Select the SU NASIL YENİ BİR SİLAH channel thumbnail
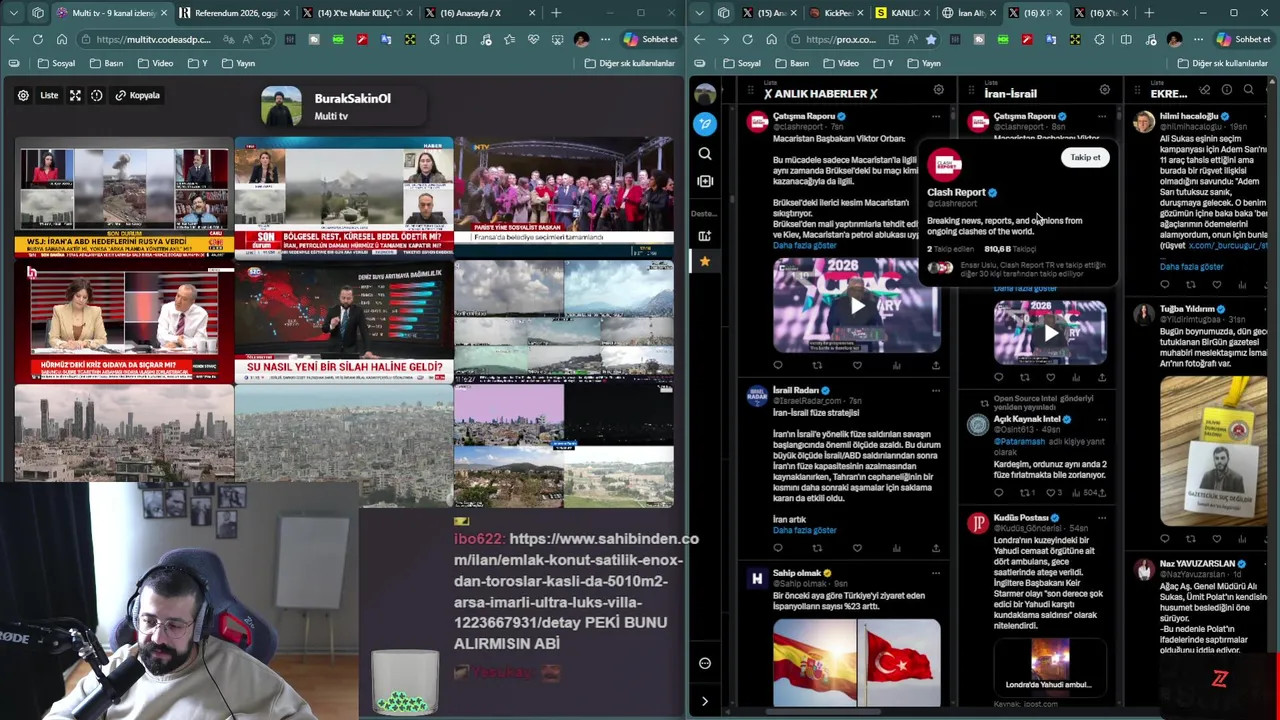This screenshot has height=720, width=1280. click(x=344, y=321)
